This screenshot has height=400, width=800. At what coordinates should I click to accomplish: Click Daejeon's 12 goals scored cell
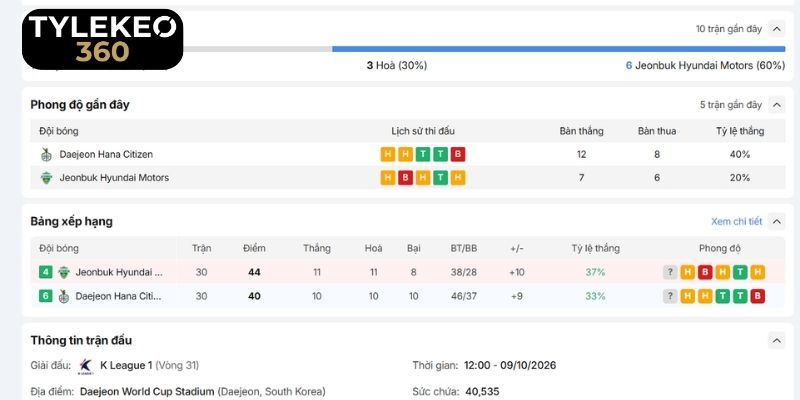[582, 155]
